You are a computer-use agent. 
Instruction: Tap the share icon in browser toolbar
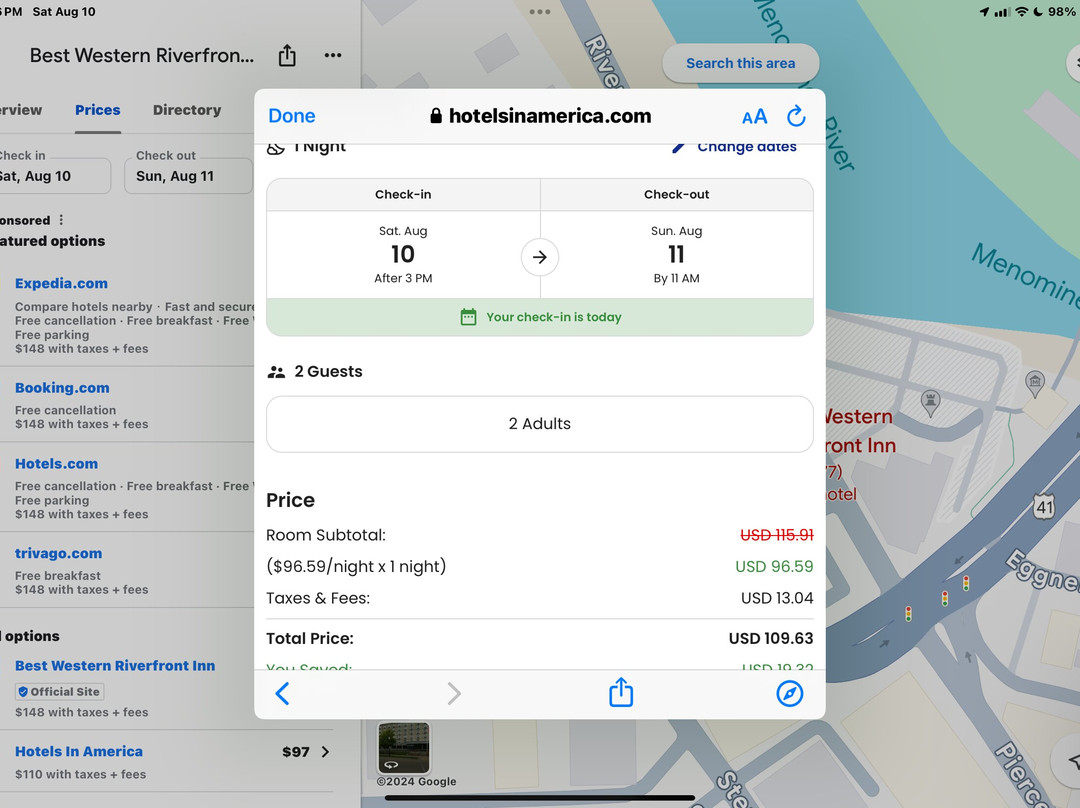tap(621, 692)
